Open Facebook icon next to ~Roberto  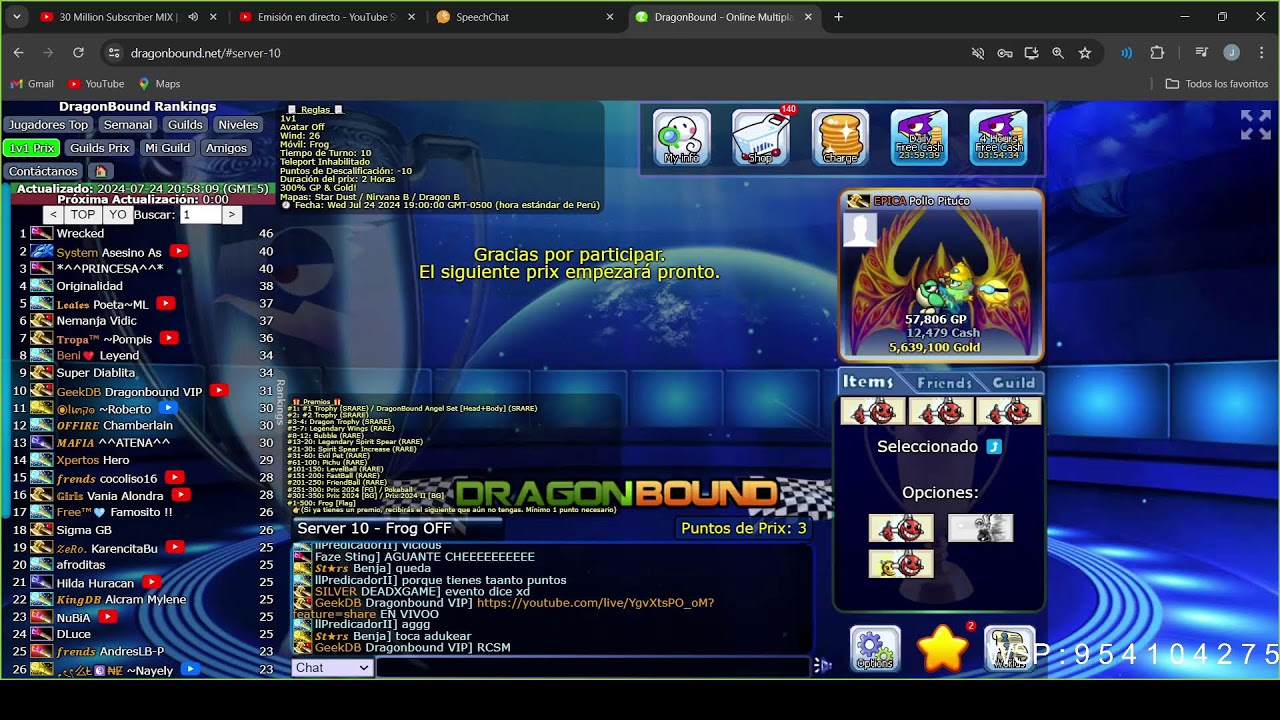tap(168, 408)
